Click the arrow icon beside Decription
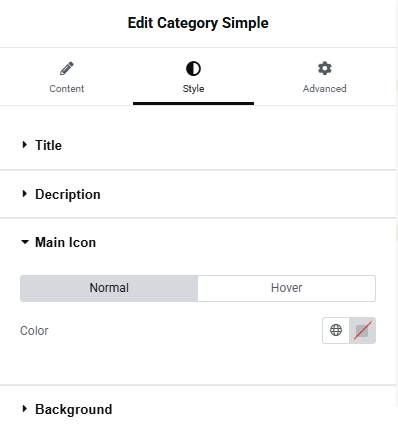The height and width of the screenshot is (438, 398). pos(24,194)
